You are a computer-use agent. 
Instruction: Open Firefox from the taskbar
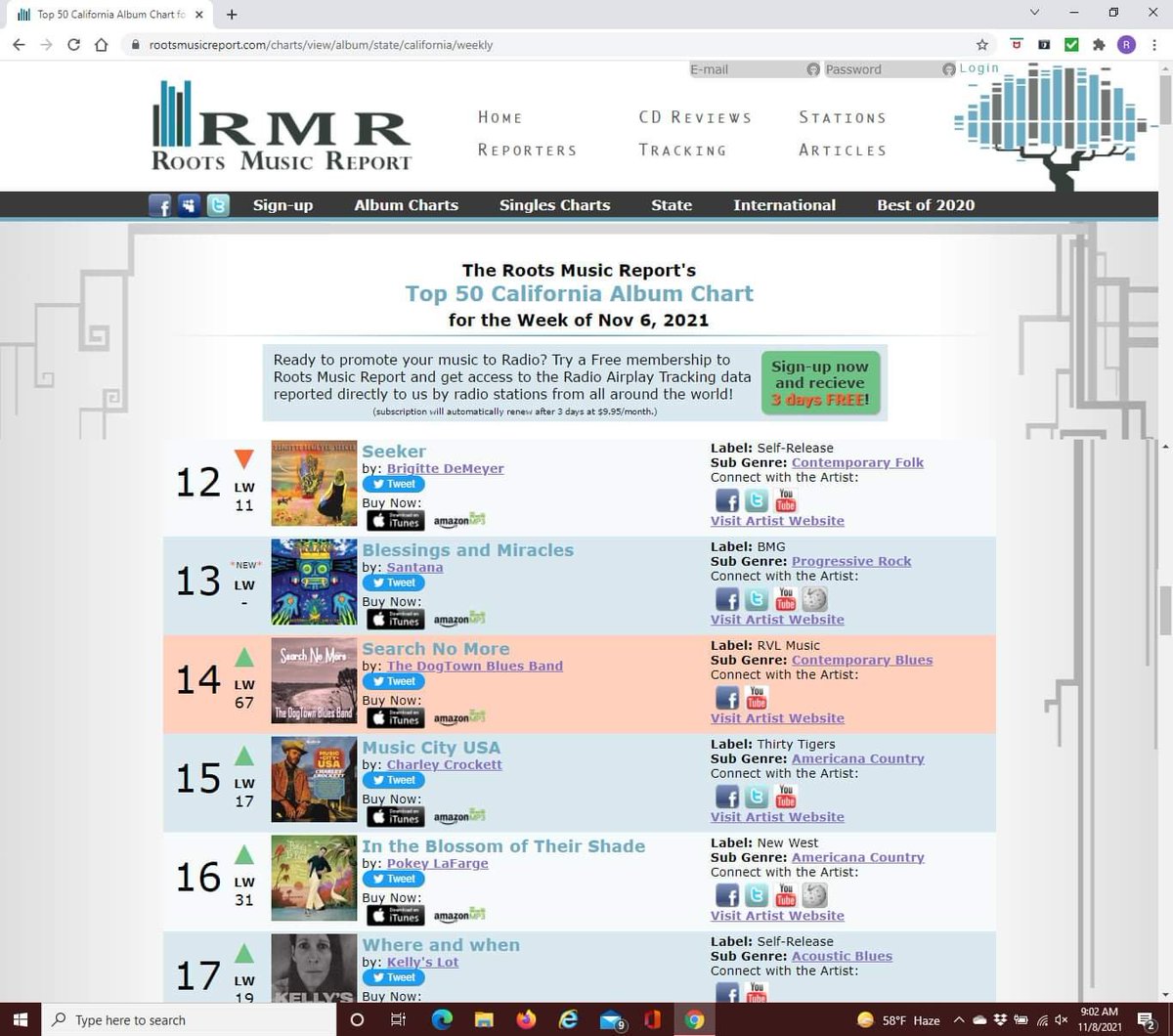(527, 1019)
